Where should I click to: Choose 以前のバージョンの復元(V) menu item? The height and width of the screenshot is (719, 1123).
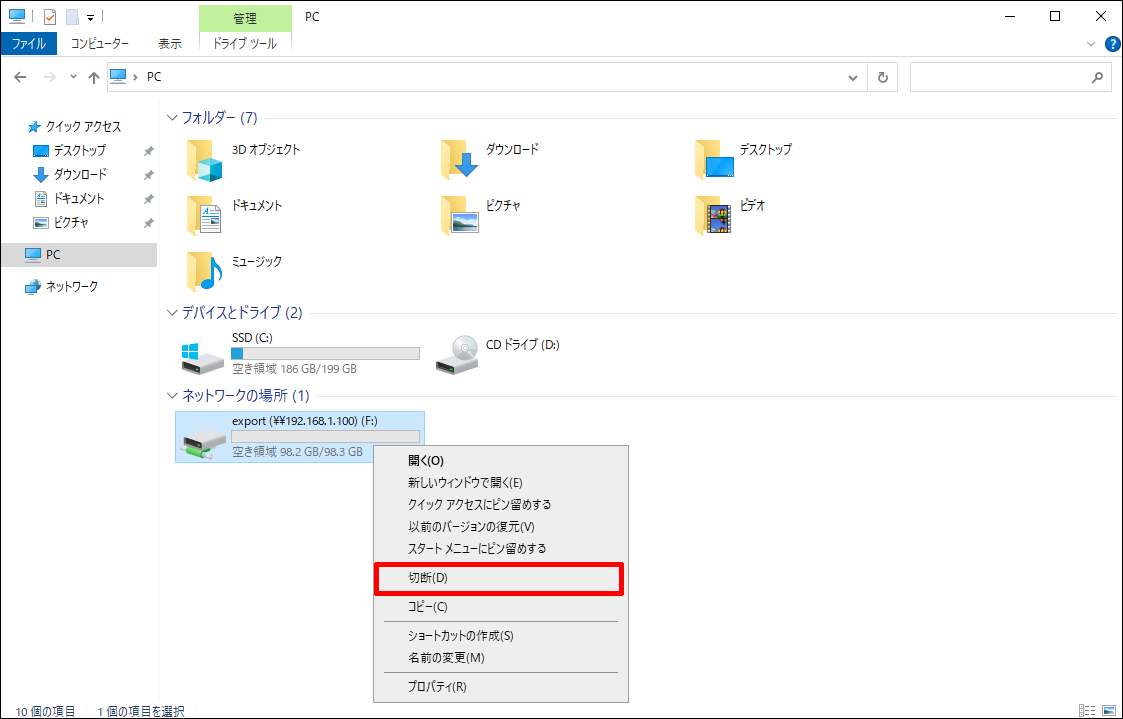[501, 526]
